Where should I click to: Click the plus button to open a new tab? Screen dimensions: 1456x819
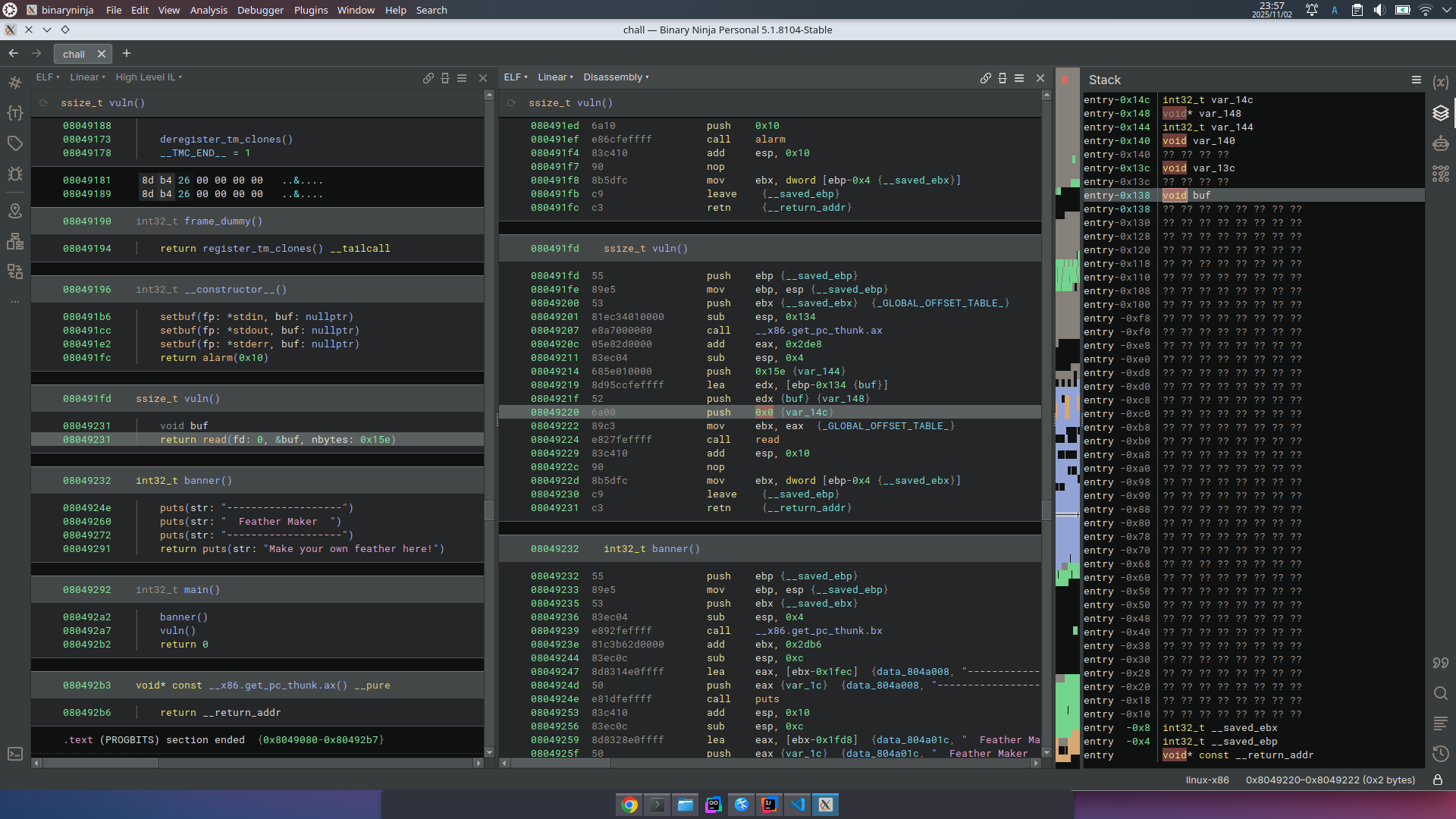pyautogui.click(x=127, y=53)
